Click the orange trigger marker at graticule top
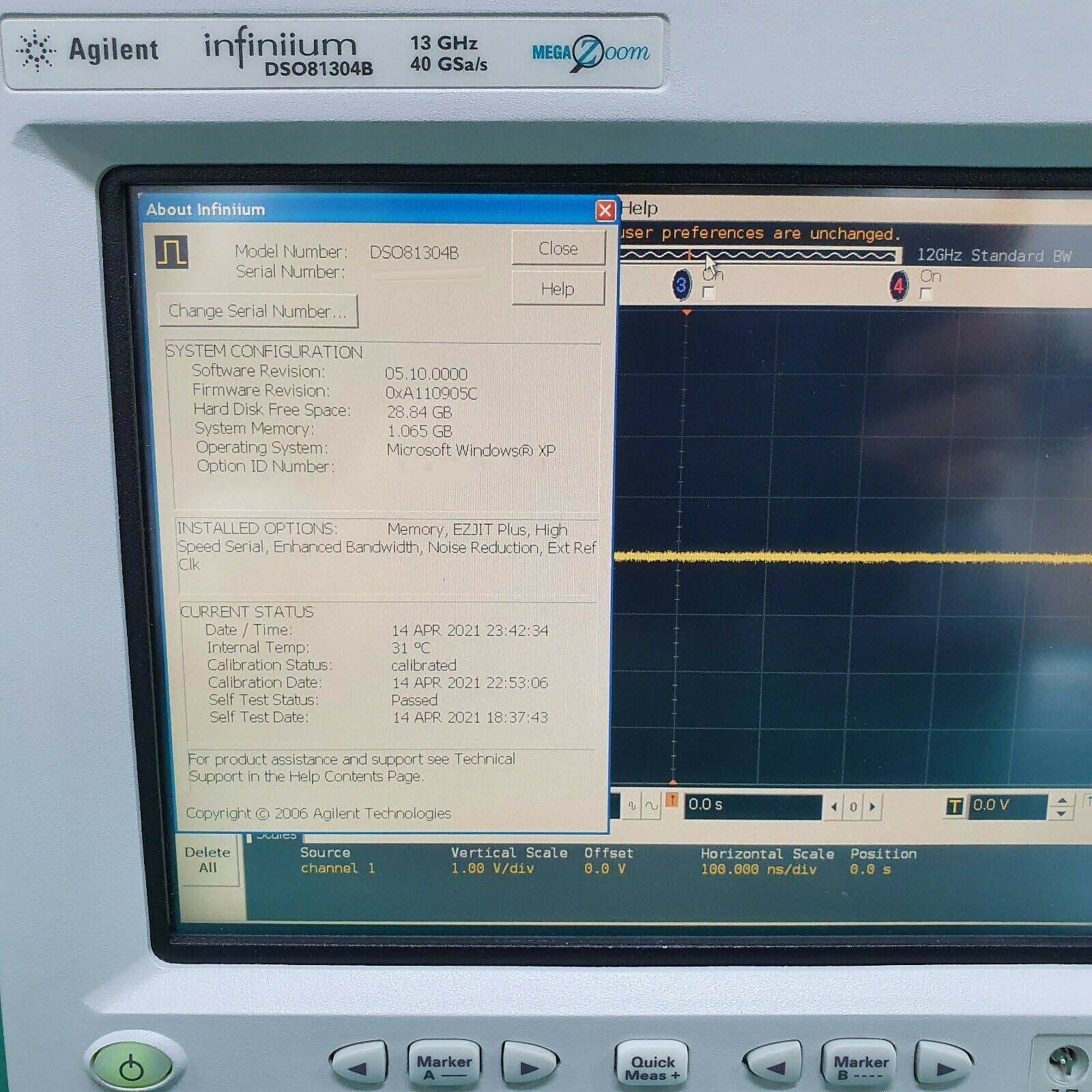Image resolution: width=1092 pixels, height=1092 pixels. click(687, 313)
